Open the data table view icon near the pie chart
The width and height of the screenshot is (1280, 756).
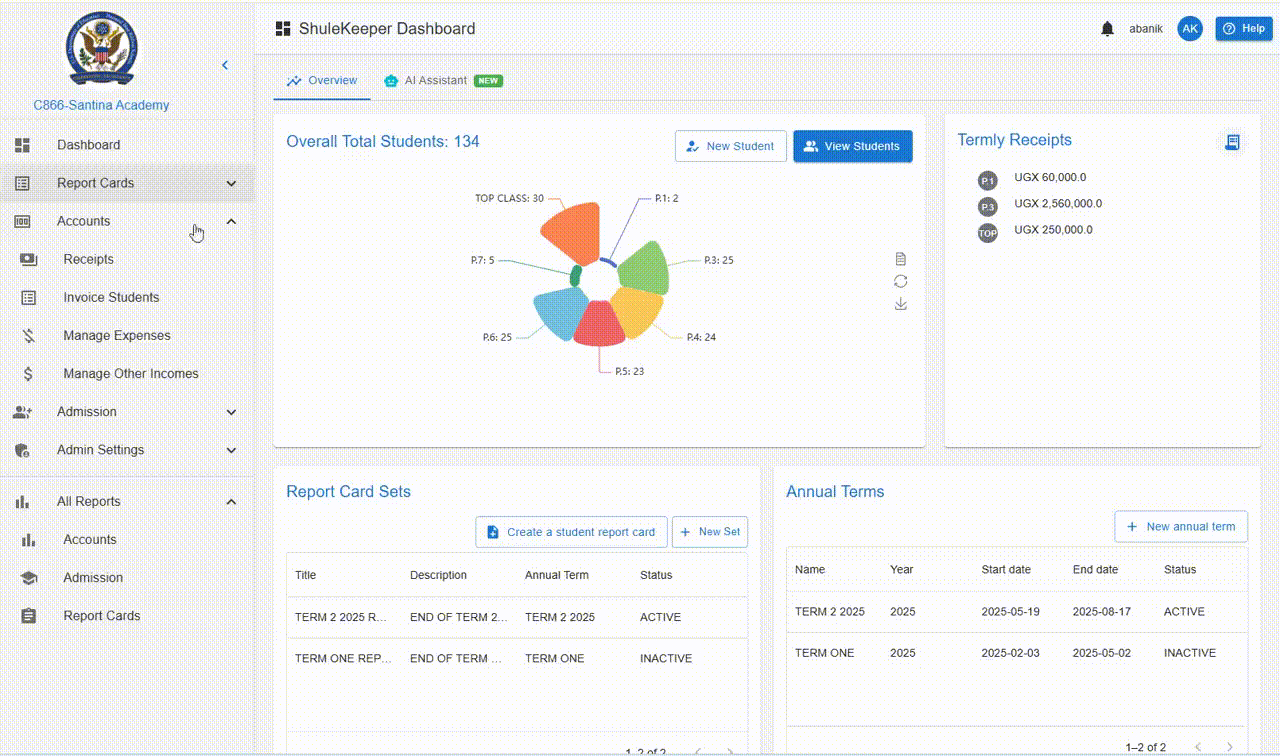tap(900, 258)
